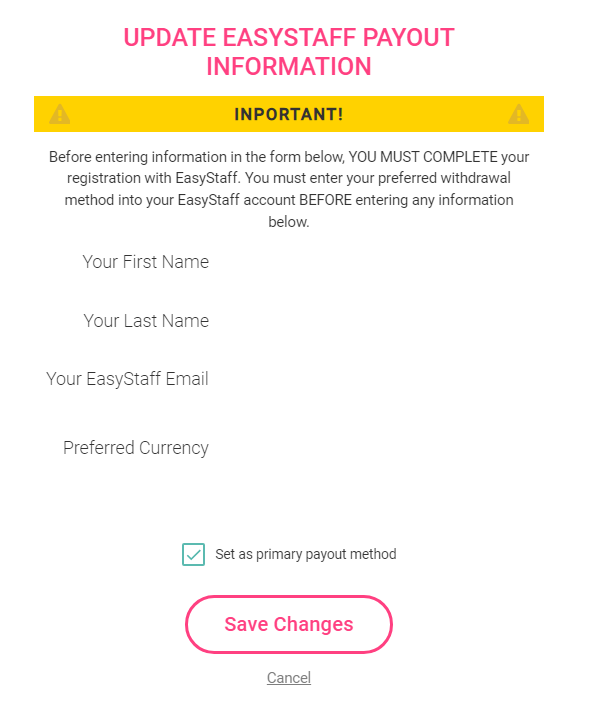The image size is (599, 715).
Task: Untick the primary payout method checkbox
Action: 193,554
